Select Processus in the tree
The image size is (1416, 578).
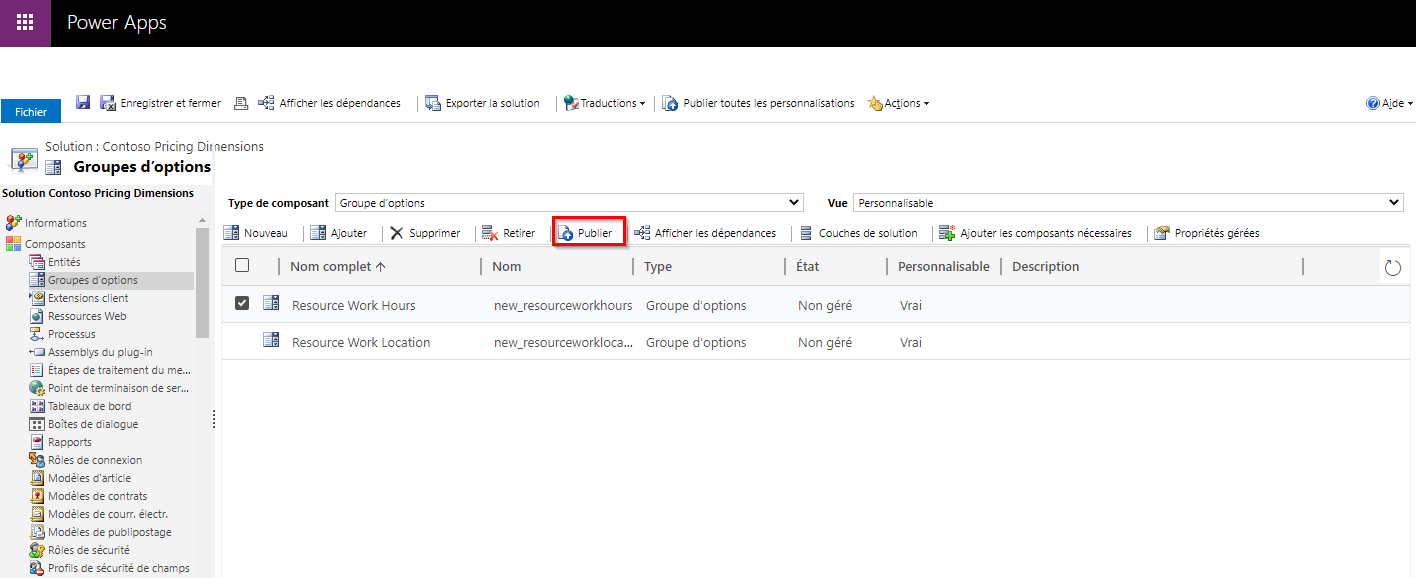tap(72, 334)
